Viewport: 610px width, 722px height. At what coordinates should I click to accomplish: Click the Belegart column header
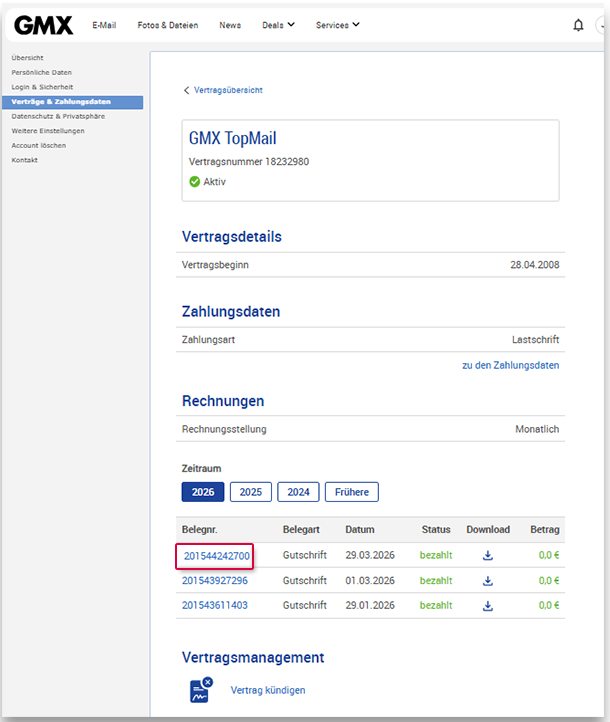(x=301, y=530)
